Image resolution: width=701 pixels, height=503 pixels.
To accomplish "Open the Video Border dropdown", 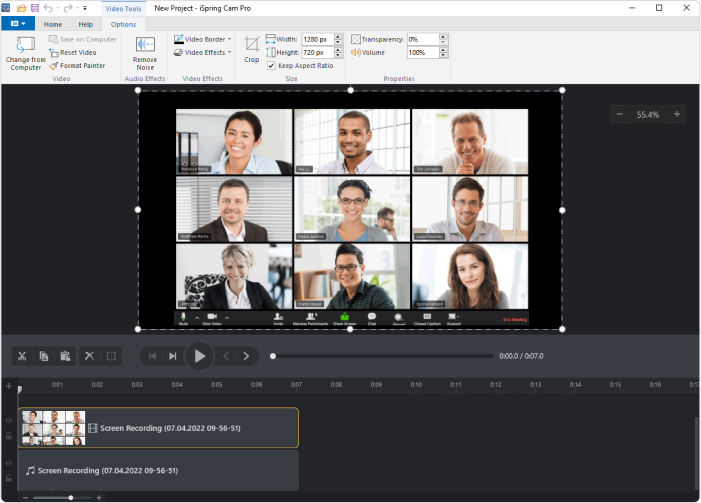I will tap(203, 39).
